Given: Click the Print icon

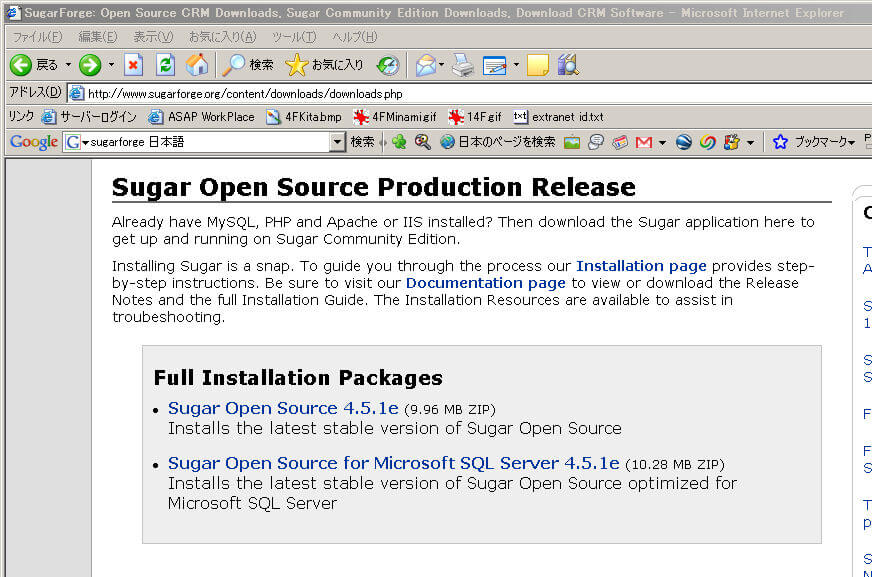Looking at the screenshot, I should tap(462, 65).
